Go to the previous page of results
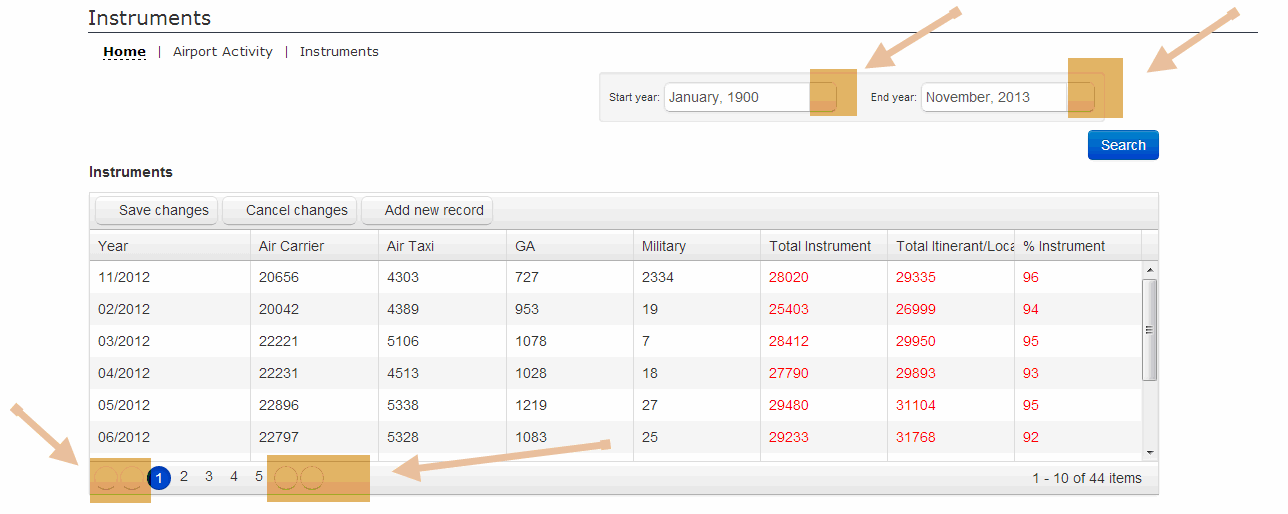1288x514 pixels. pos(132,478)
